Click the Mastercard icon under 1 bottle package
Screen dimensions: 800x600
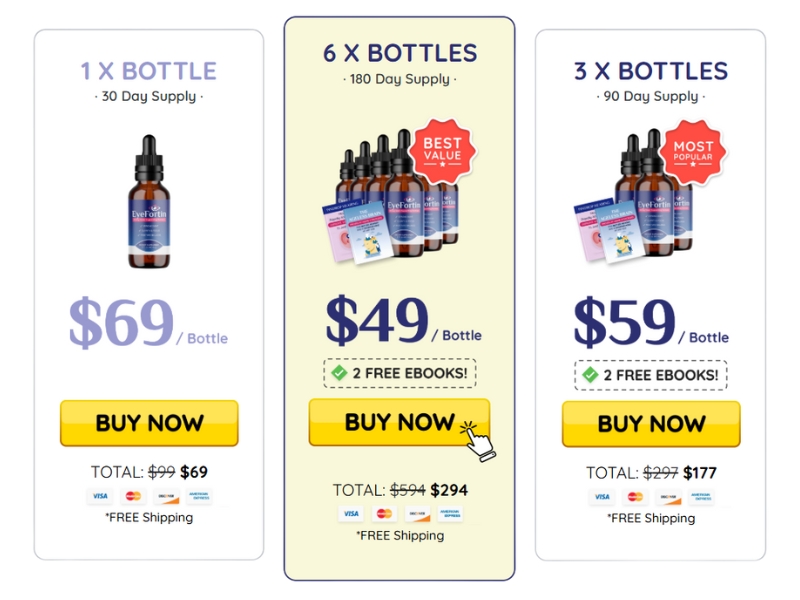133,496
